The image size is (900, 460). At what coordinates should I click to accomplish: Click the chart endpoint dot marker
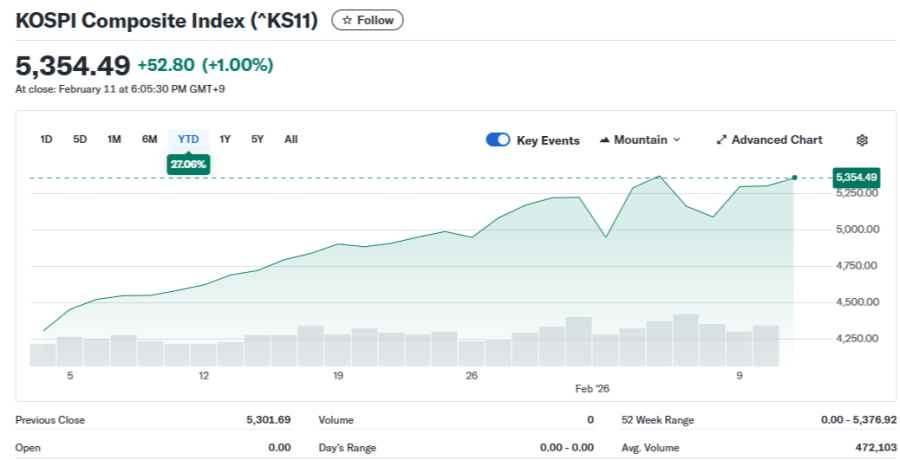(794, 177)
